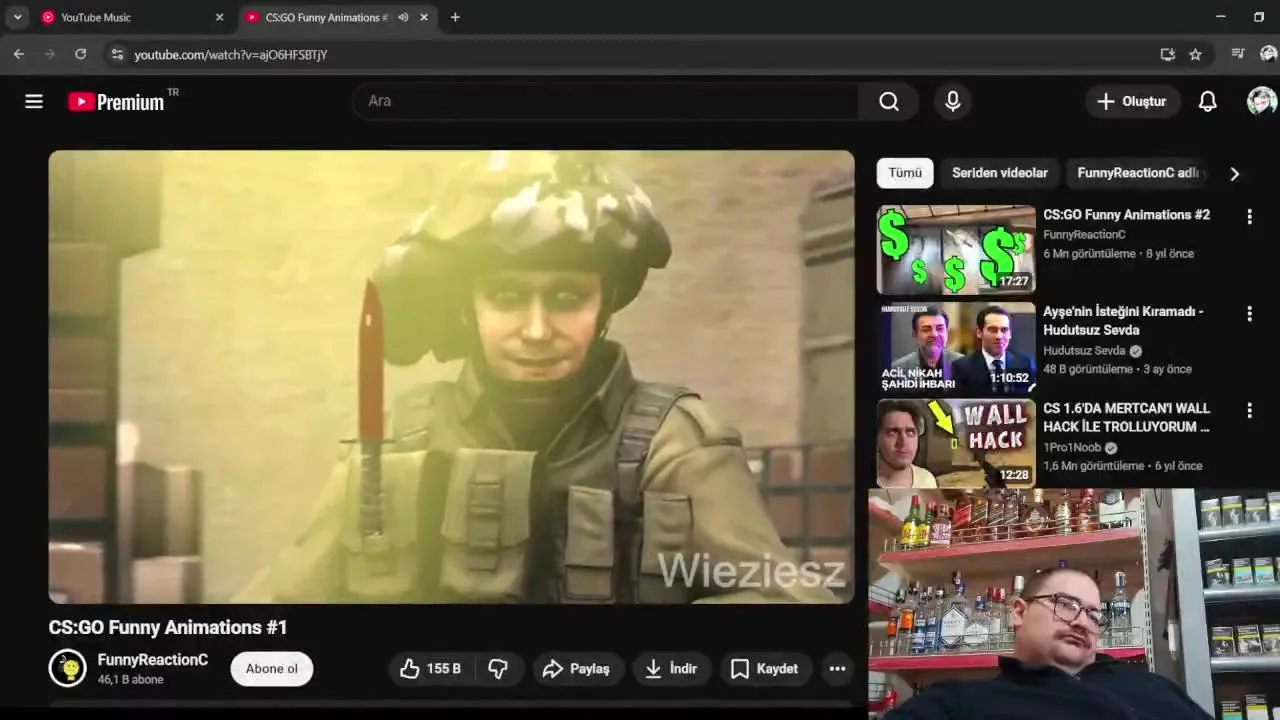The width and height of the screenshot is (1280, 720).
Task: Start voice search with microphone icon
Action: [x=953, y=101]
